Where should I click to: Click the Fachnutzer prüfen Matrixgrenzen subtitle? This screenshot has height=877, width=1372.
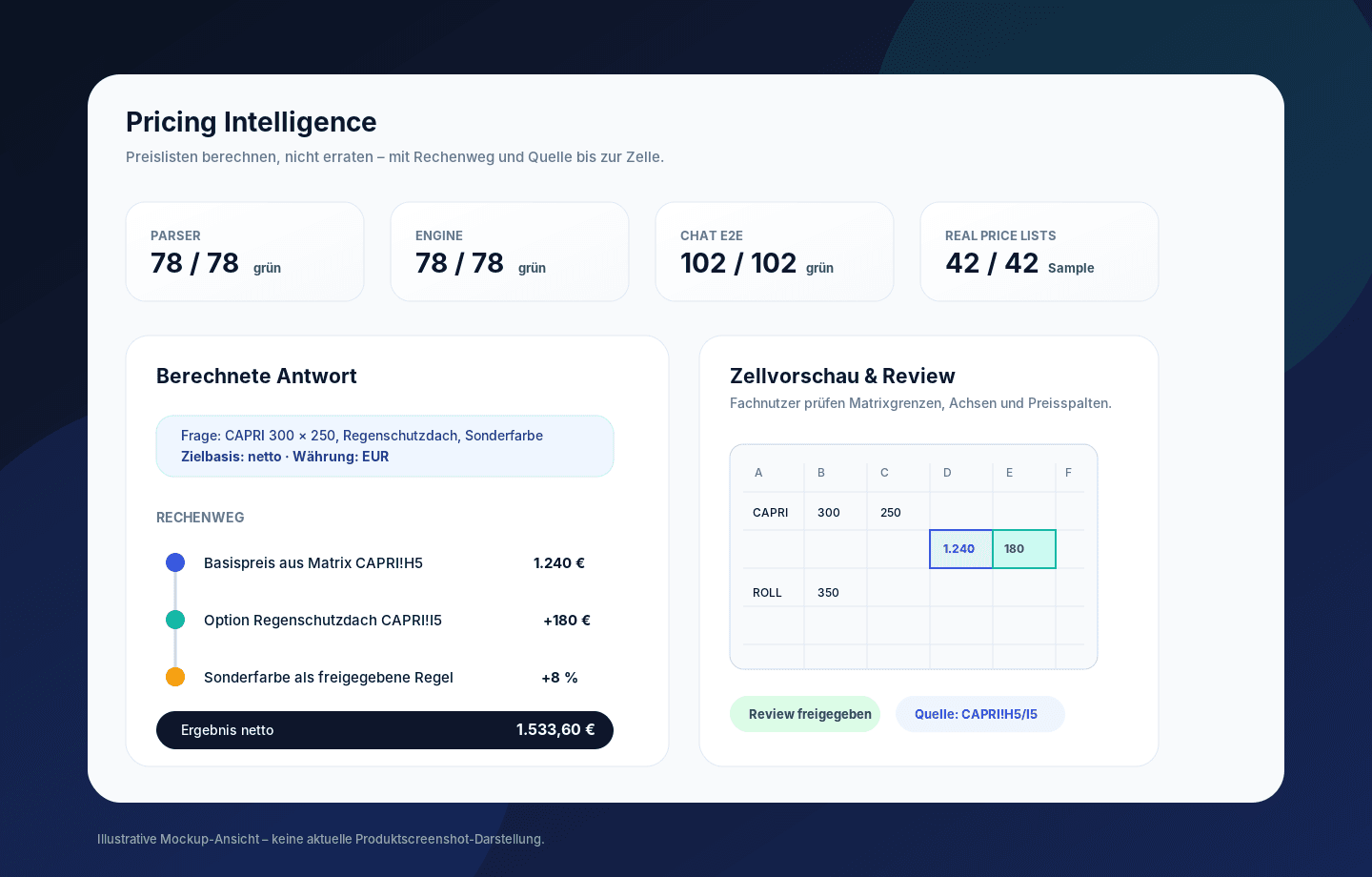[x=920, y=403]
